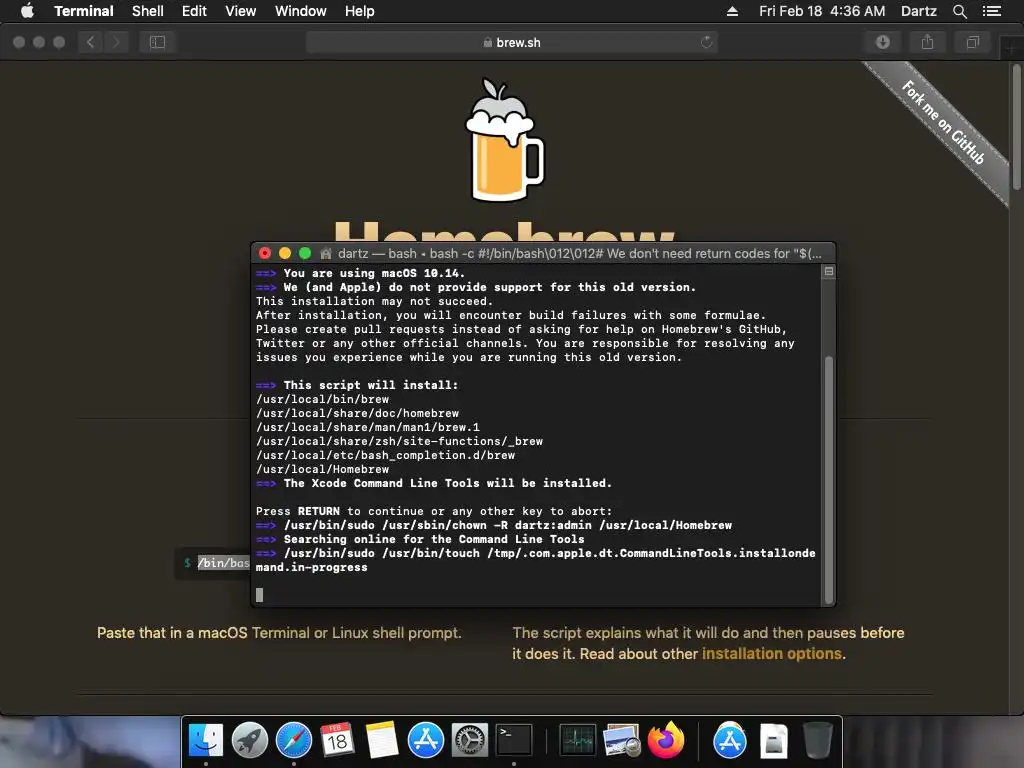Click the "Press RETURN to continue" line
1024x768 pixels.
(434, 511)
